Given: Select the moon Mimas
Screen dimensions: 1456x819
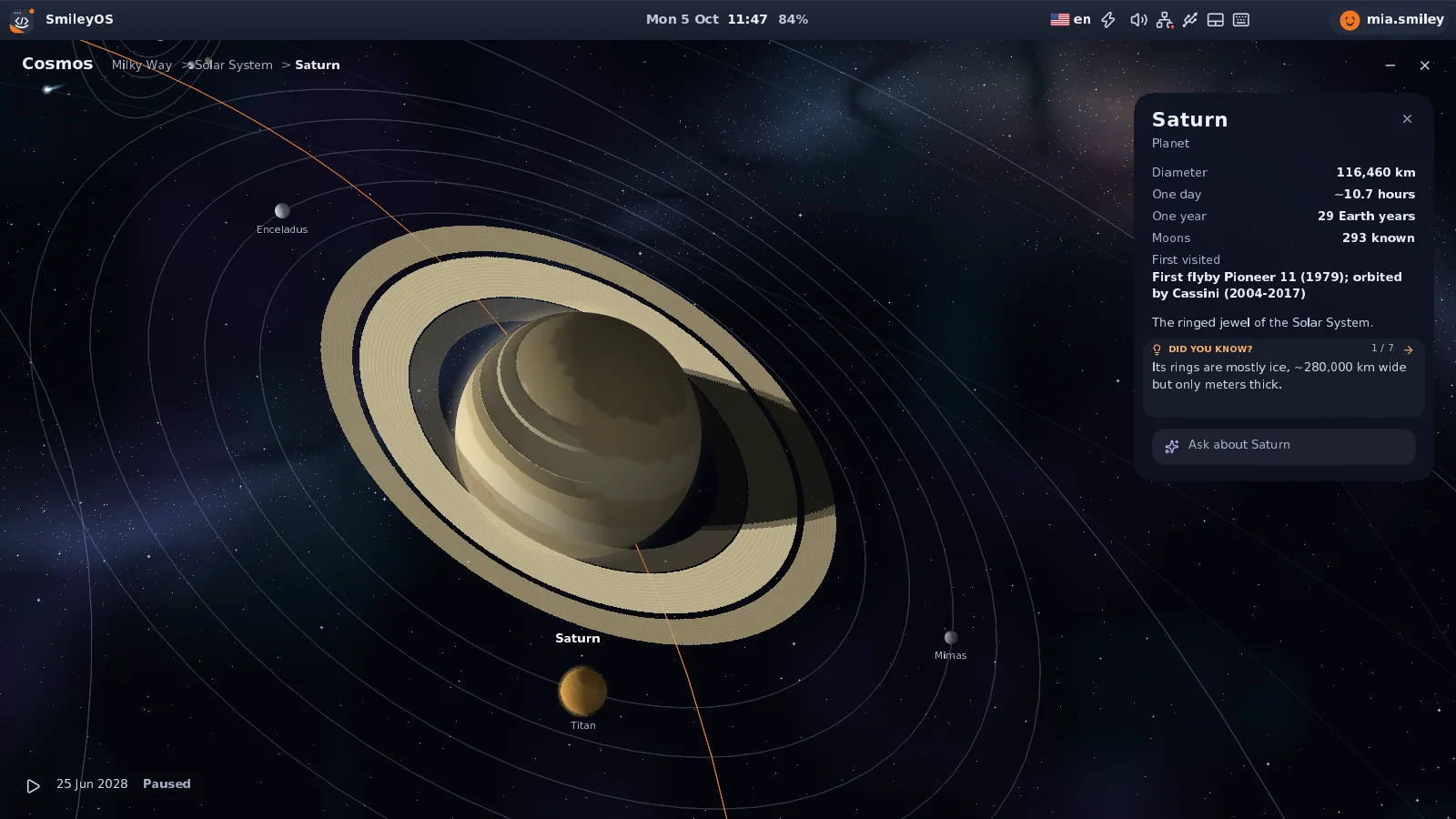Looking at the screenshot, I should coord(951,637).
